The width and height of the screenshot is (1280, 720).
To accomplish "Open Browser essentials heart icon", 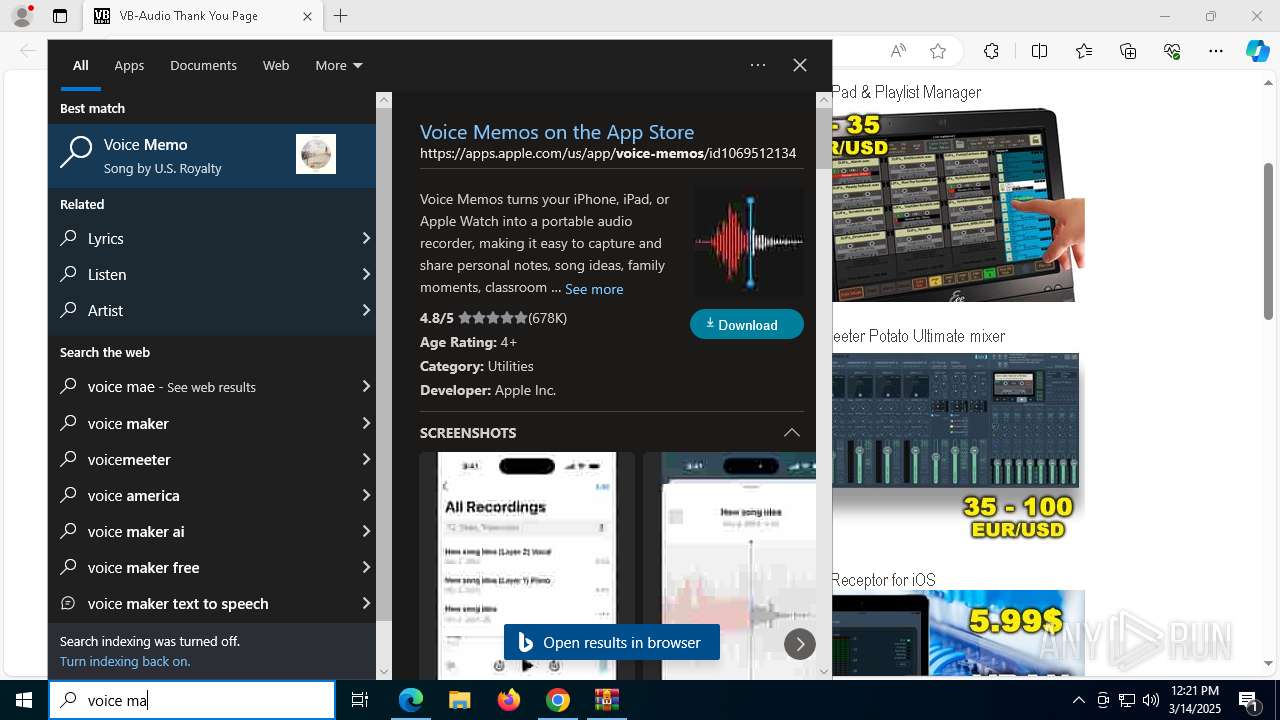I will [x=1172, y=51].
